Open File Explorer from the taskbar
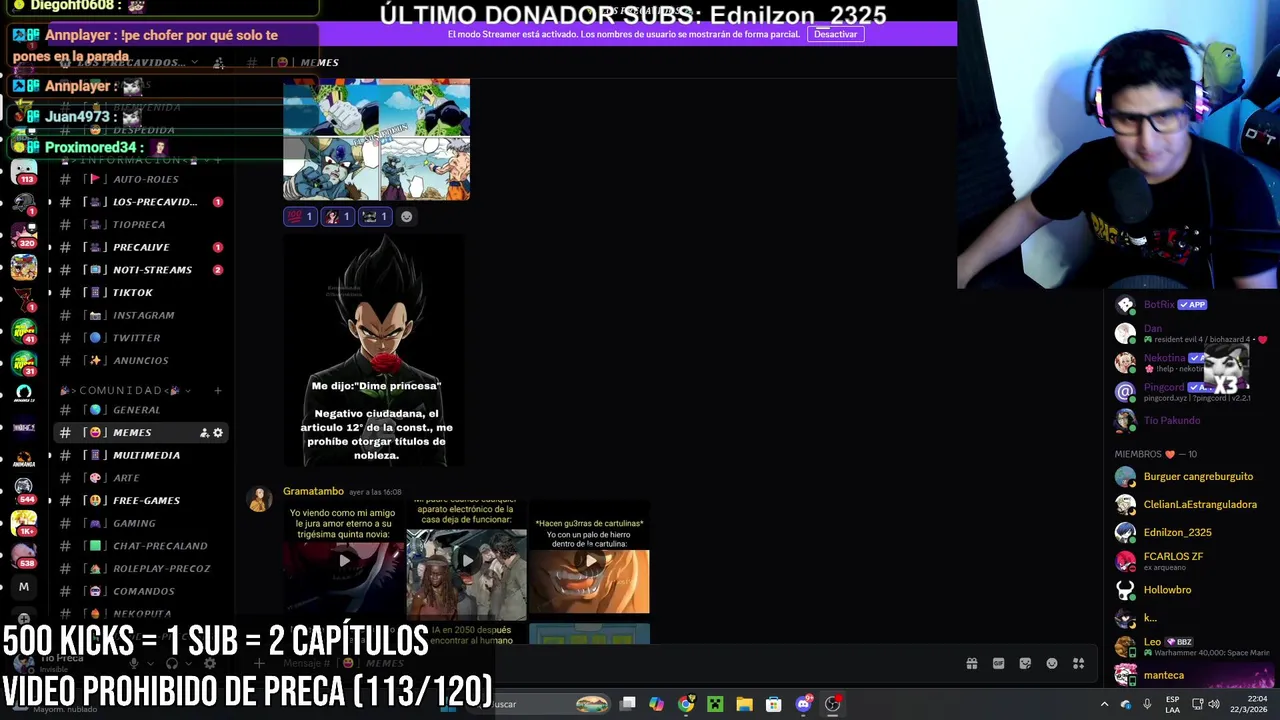 (744, 704)
